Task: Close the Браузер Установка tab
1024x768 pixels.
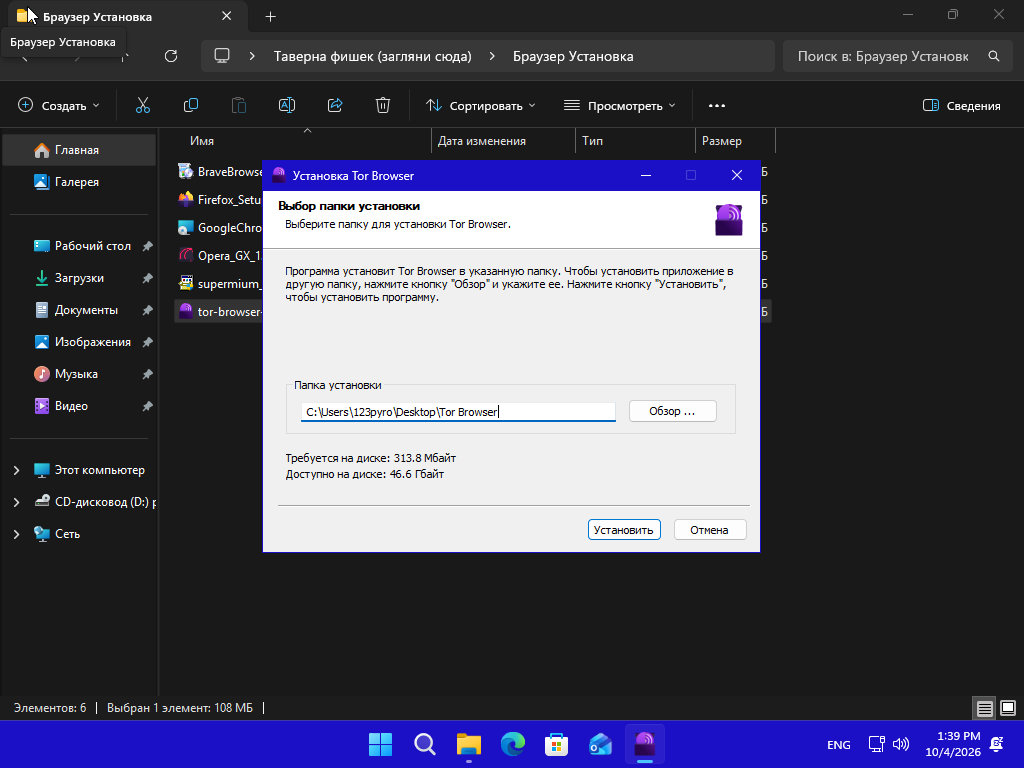Action: point(227,16)
